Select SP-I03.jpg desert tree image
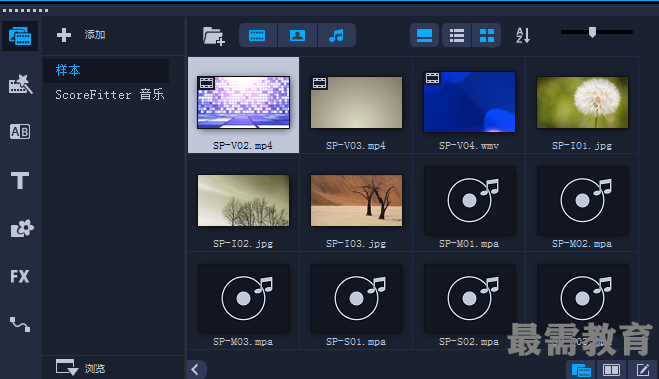The image size is (659, 379). [x=356, y=200]
